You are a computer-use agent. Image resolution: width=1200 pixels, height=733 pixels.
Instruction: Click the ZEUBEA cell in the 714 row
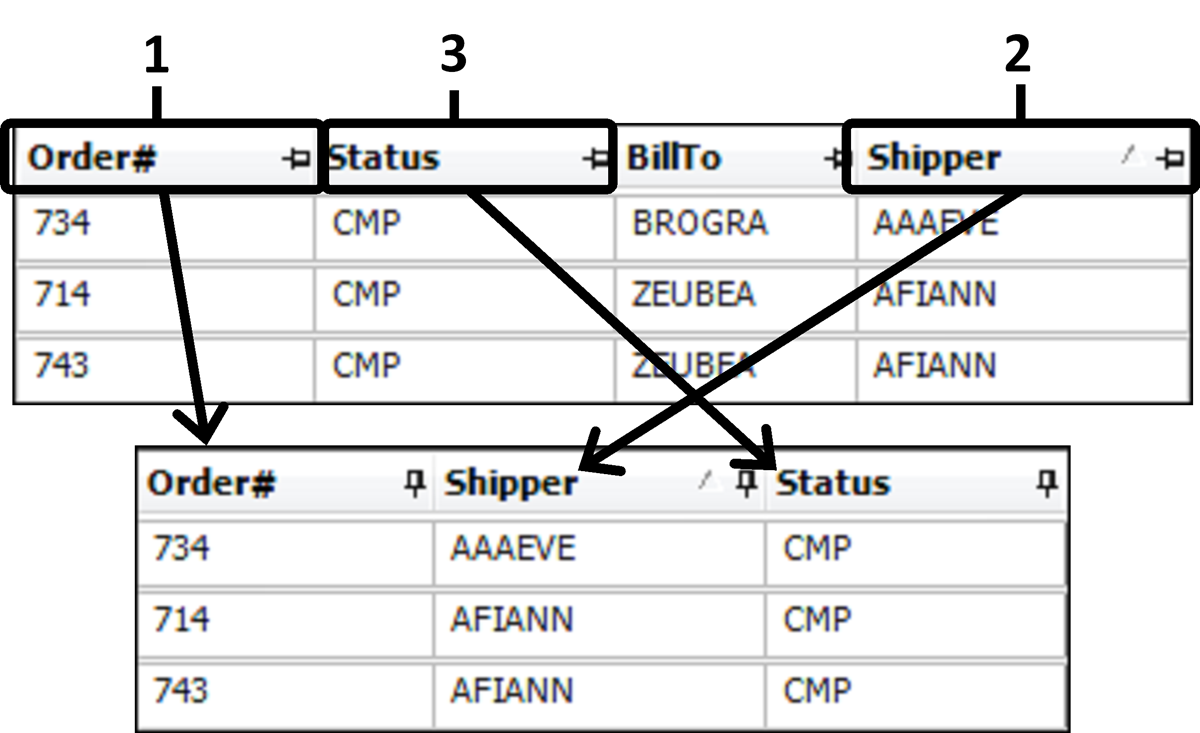point(693,294)
